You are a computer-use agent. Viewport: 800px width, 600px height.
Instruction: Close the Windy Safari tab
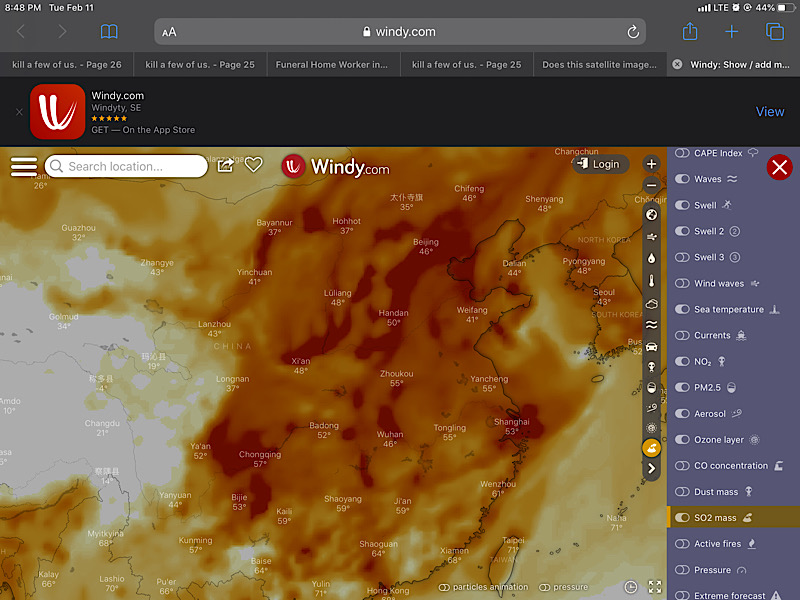[677, 64]
